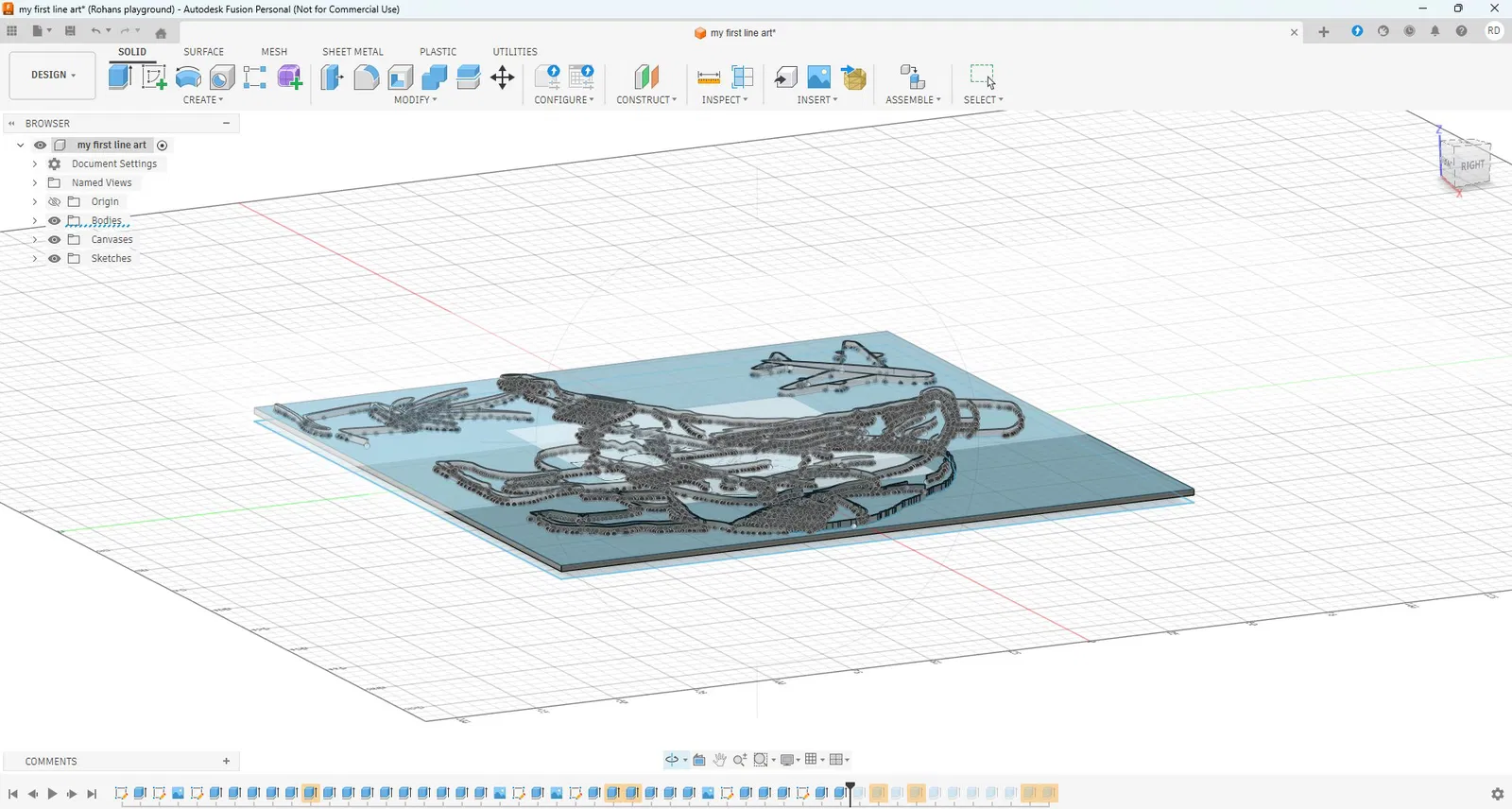Add a new comment with plus button
The image size is (1512, 809).
point(226,761)
